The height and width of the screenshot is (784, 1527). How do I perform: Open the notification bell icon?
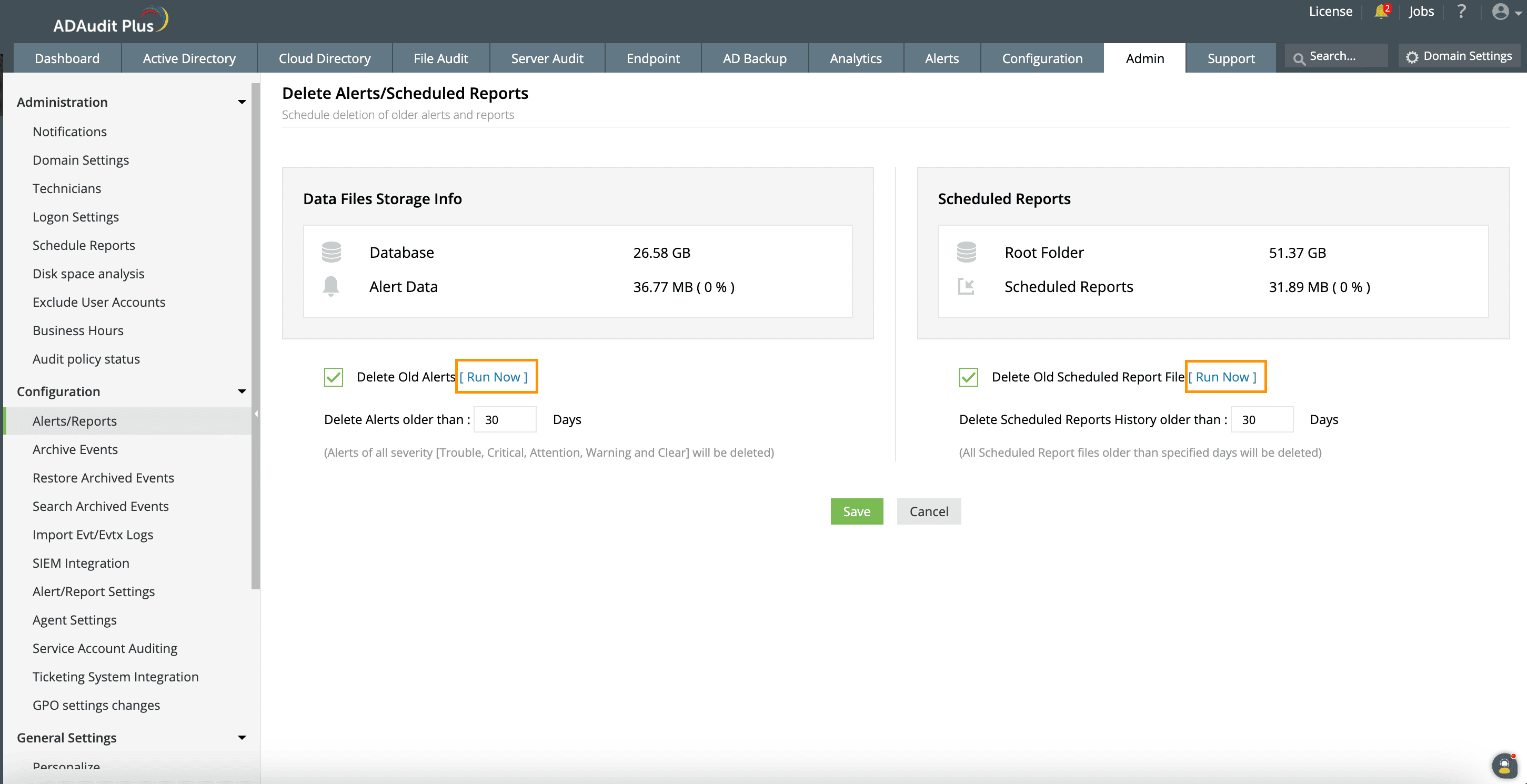pyautogui.click(x=1381, y=11)
